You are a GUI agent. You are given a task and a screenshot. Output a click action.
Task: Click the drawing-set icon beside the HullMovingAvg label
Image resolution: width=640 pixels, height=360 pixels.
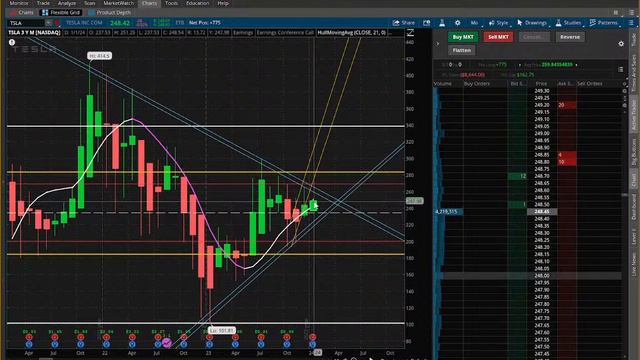[411, 33]
